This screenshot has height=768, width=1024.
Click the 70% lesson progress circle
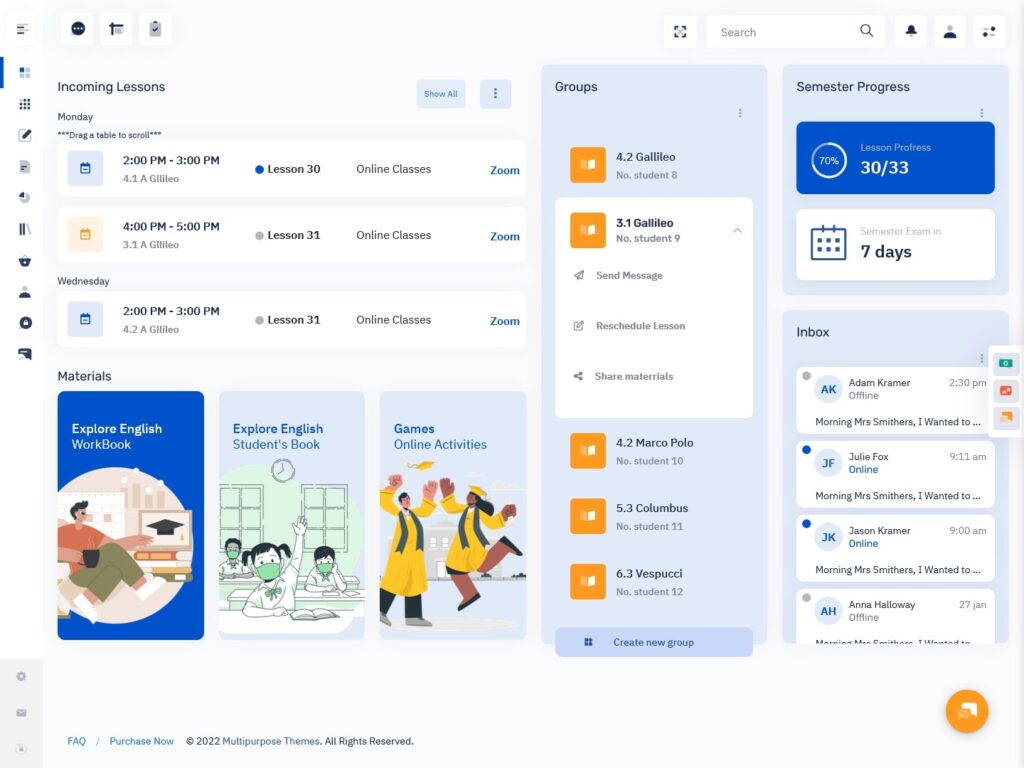point(829,160)
